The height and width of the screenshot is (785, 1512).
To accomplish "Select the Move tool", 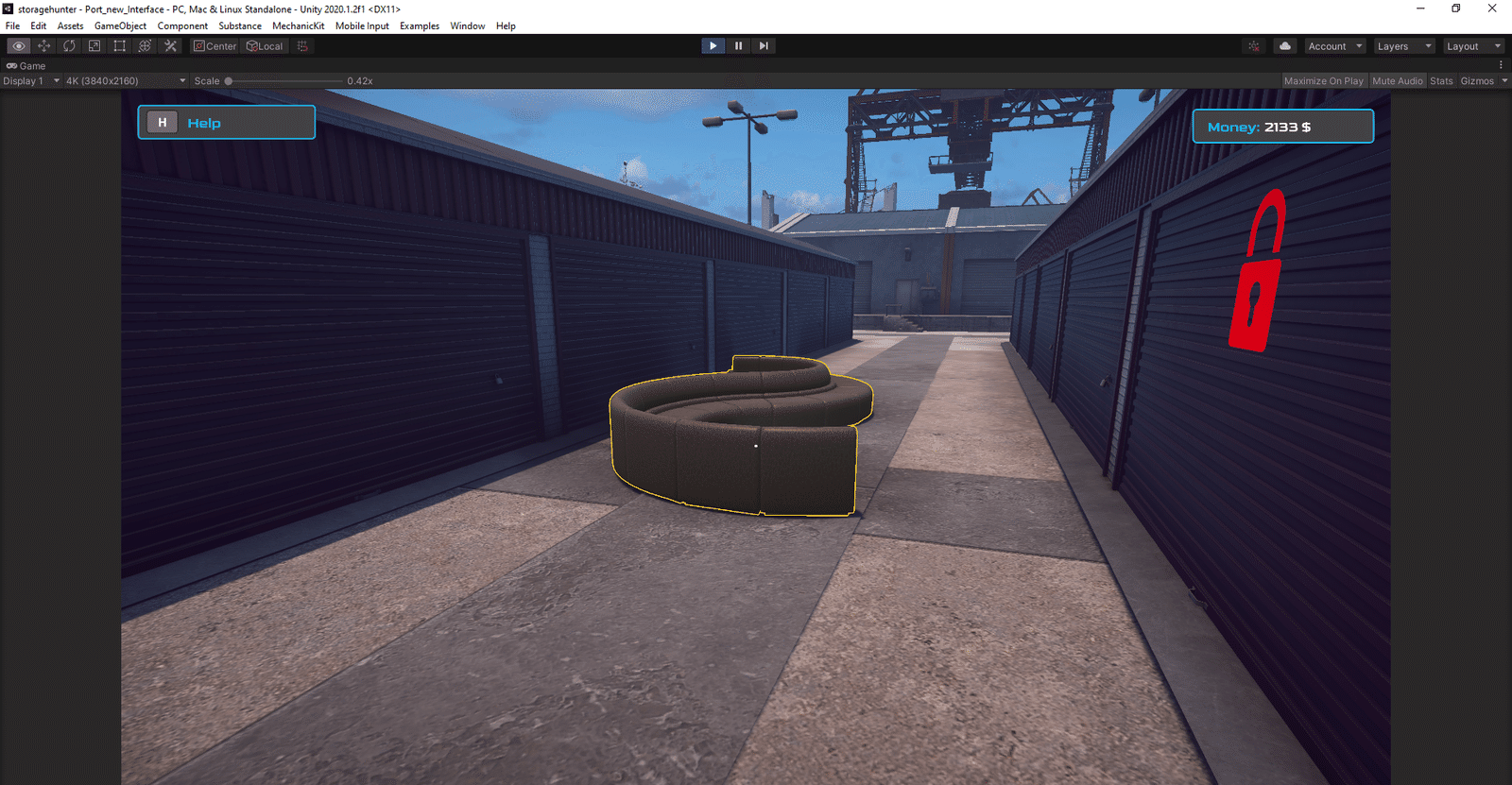I will point(43,45).
